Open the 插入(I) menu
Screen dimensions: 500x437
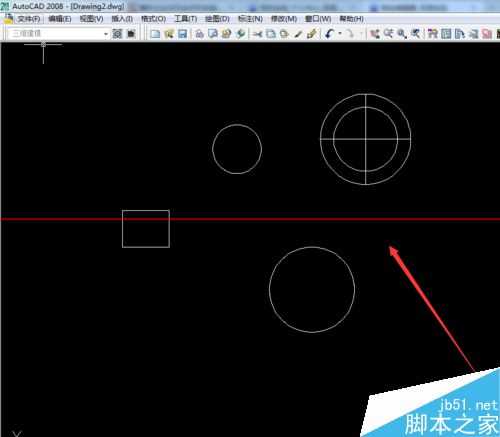(x=122, y=19)
